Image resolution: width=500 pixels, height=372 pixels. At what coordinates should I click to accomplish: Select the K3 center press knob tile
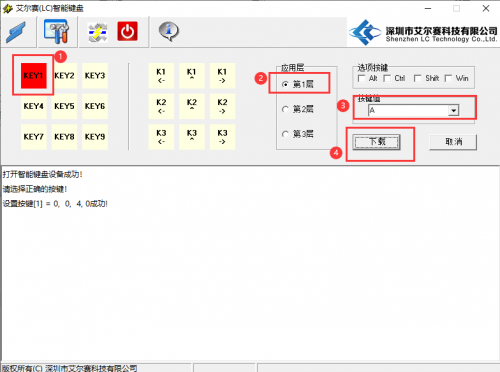point(192,137)
